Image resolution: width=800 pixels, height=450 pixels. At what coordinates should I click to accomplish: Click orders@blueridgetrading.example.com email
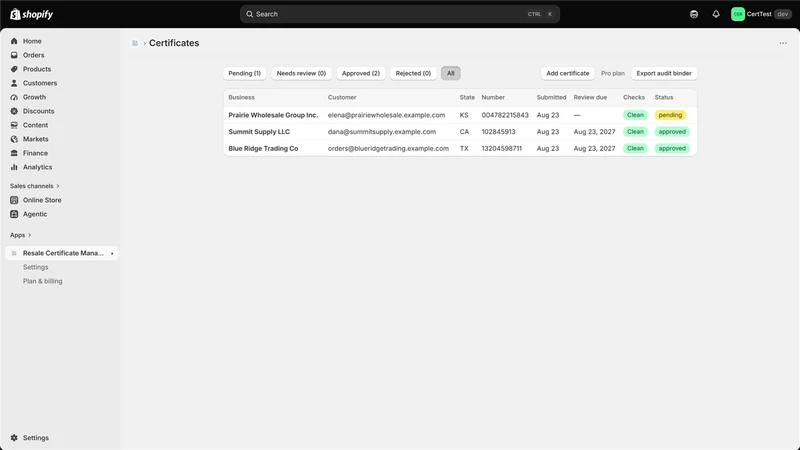tap(388, 148)
